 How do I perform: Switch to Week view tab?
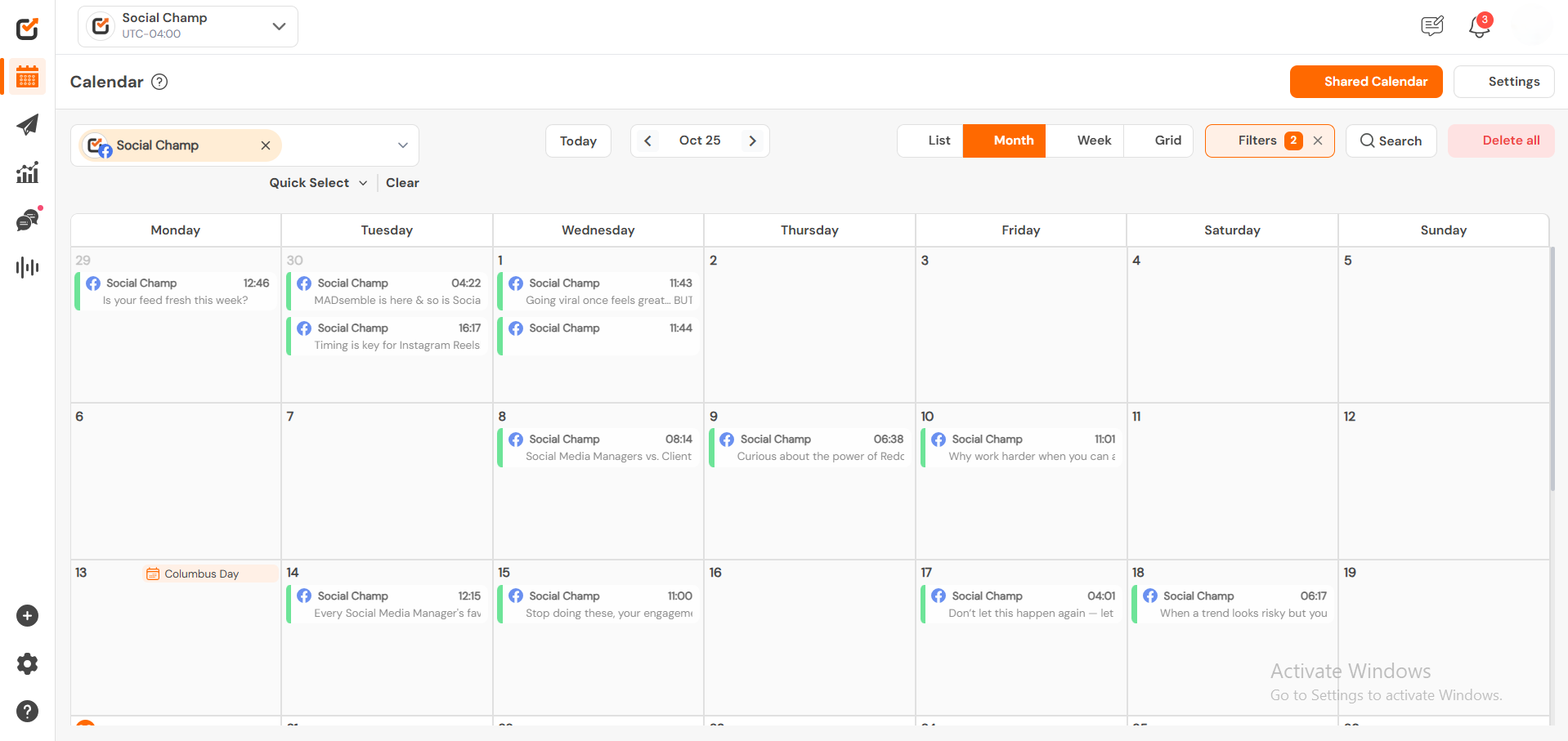point(1093,141)
